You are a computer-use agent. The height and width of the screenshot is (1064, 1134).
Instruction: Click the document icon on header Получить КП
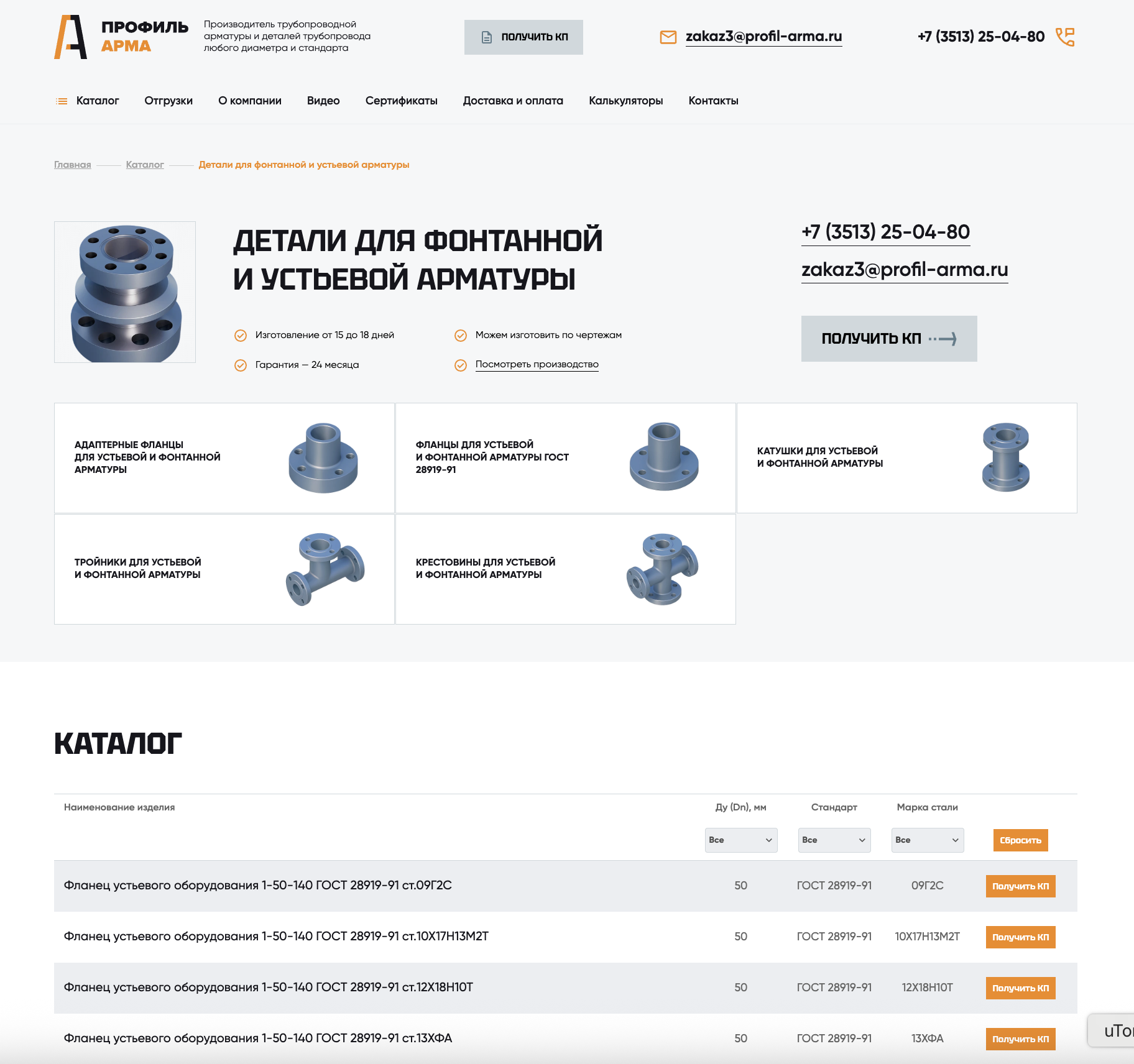pos(487,37)
